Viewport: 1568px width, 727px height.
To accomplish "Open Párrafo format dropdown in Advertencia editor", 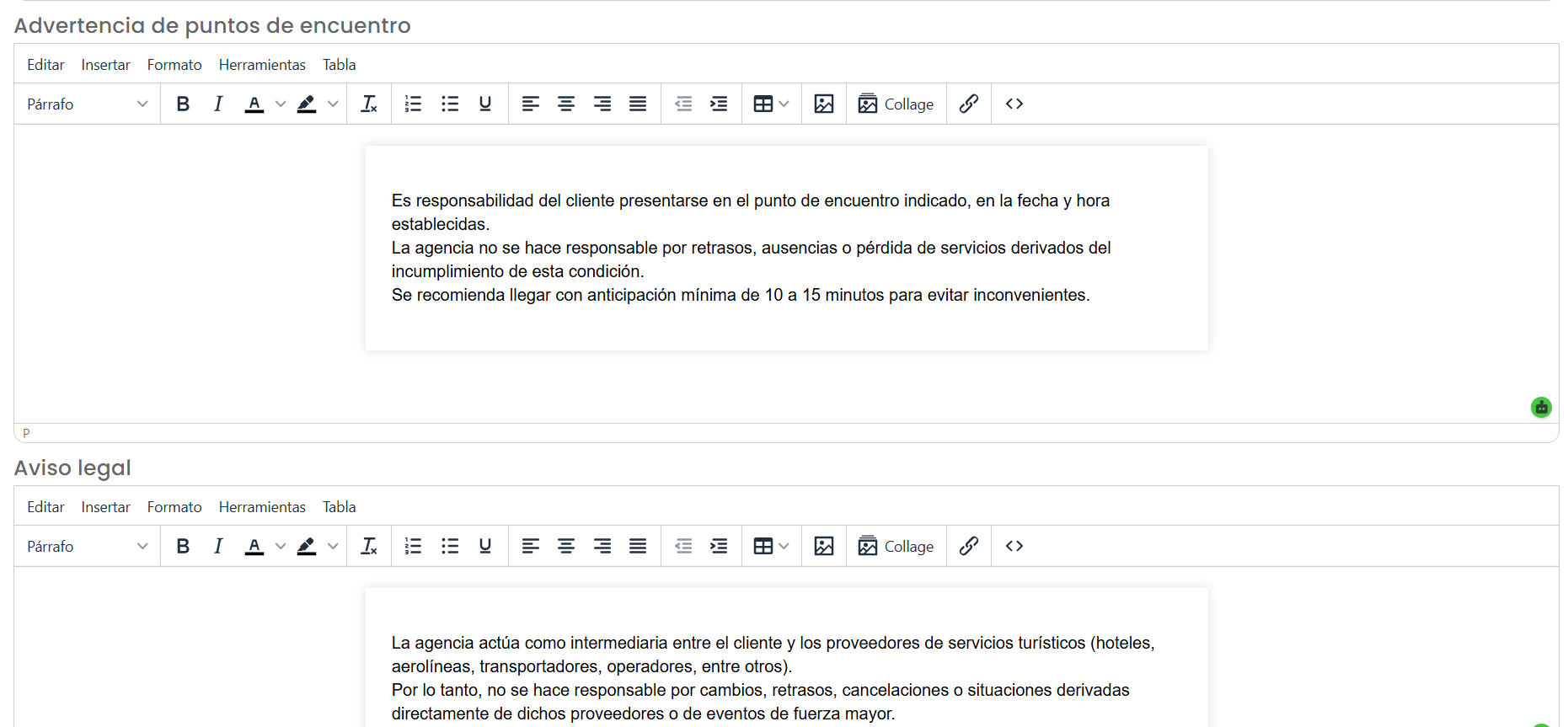I will pyautogui.click(x=87, y=104).
